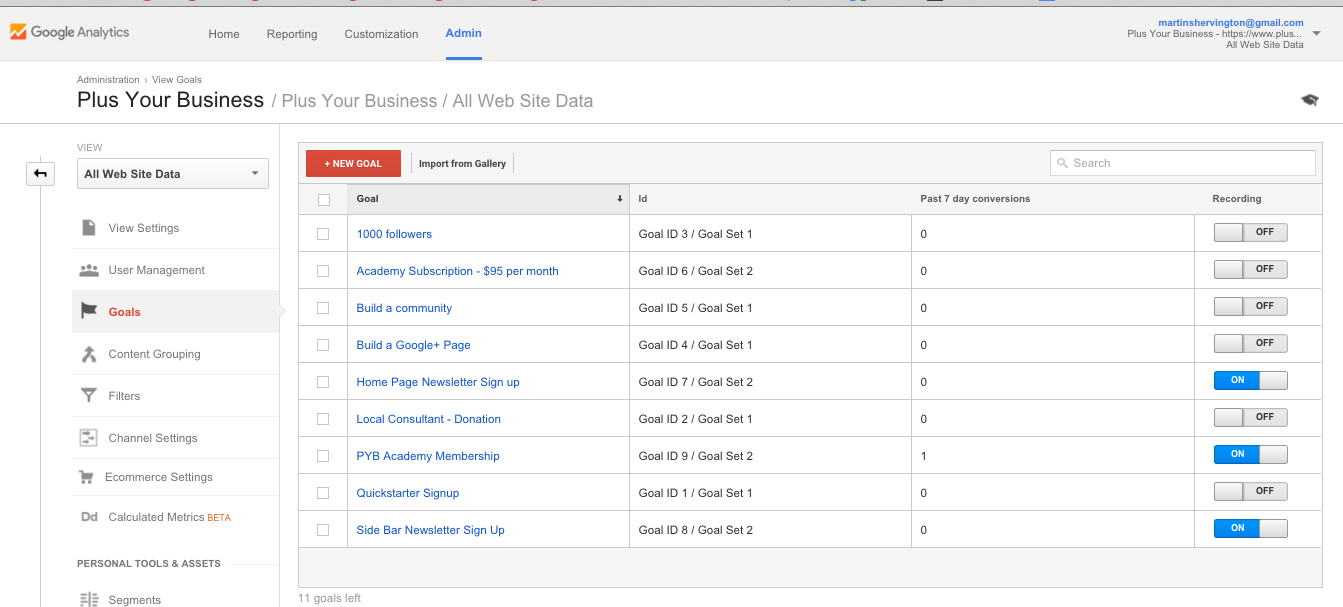Click the User Management people icon
This screenshot has height=607, width=1343.
point(89,270)
